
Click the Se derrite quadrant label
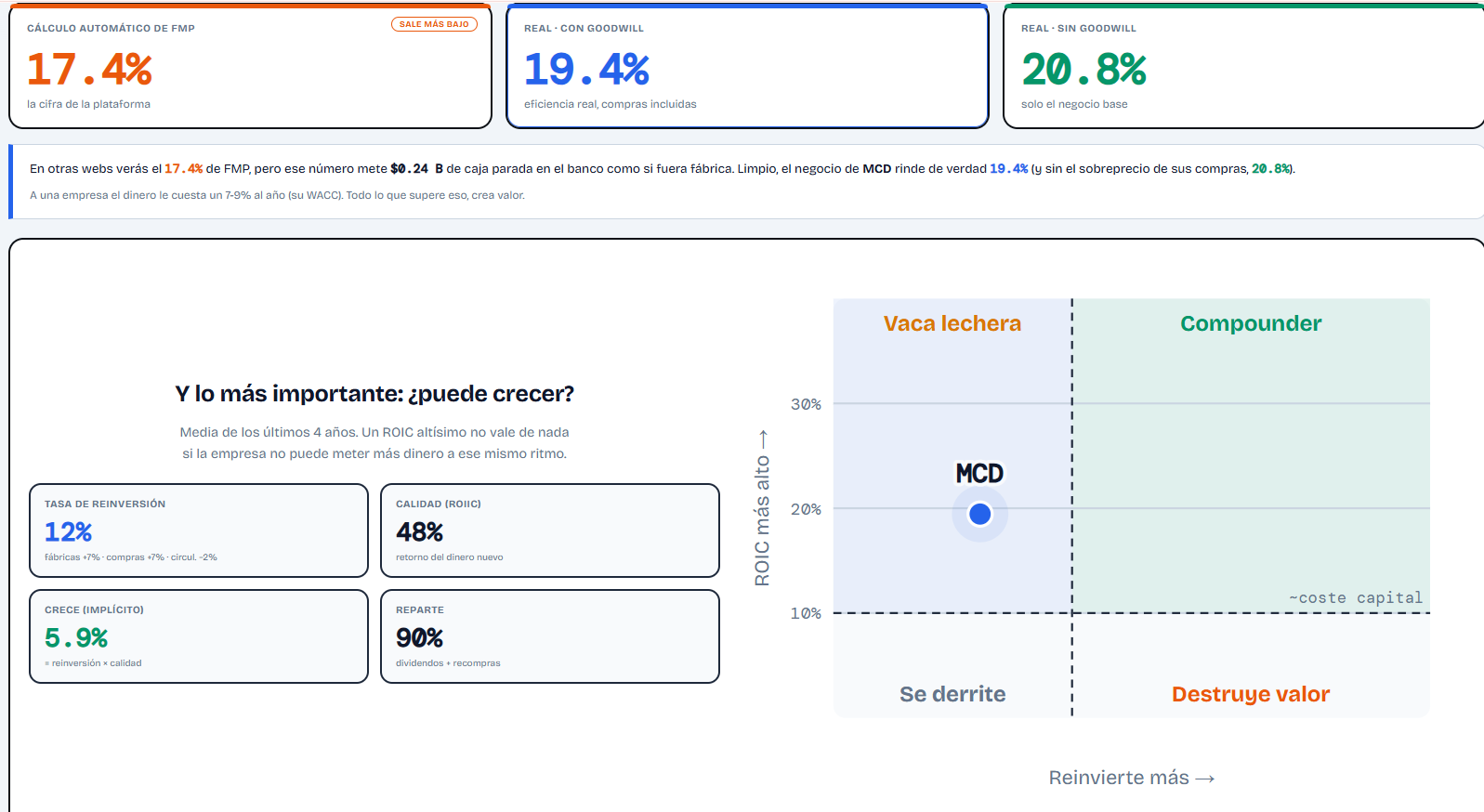(952, 694)
